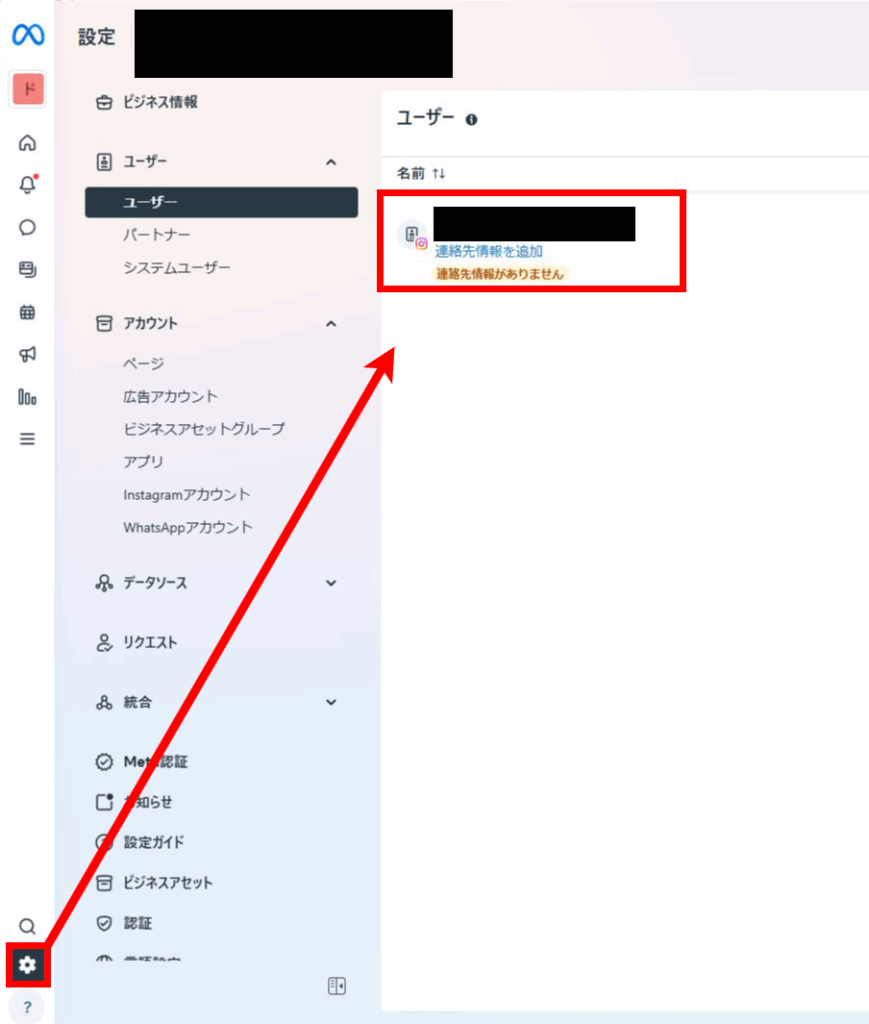Open the ads megaphone icon
This screenshot has height=1024, width=869.
click(x=27, y=355)
